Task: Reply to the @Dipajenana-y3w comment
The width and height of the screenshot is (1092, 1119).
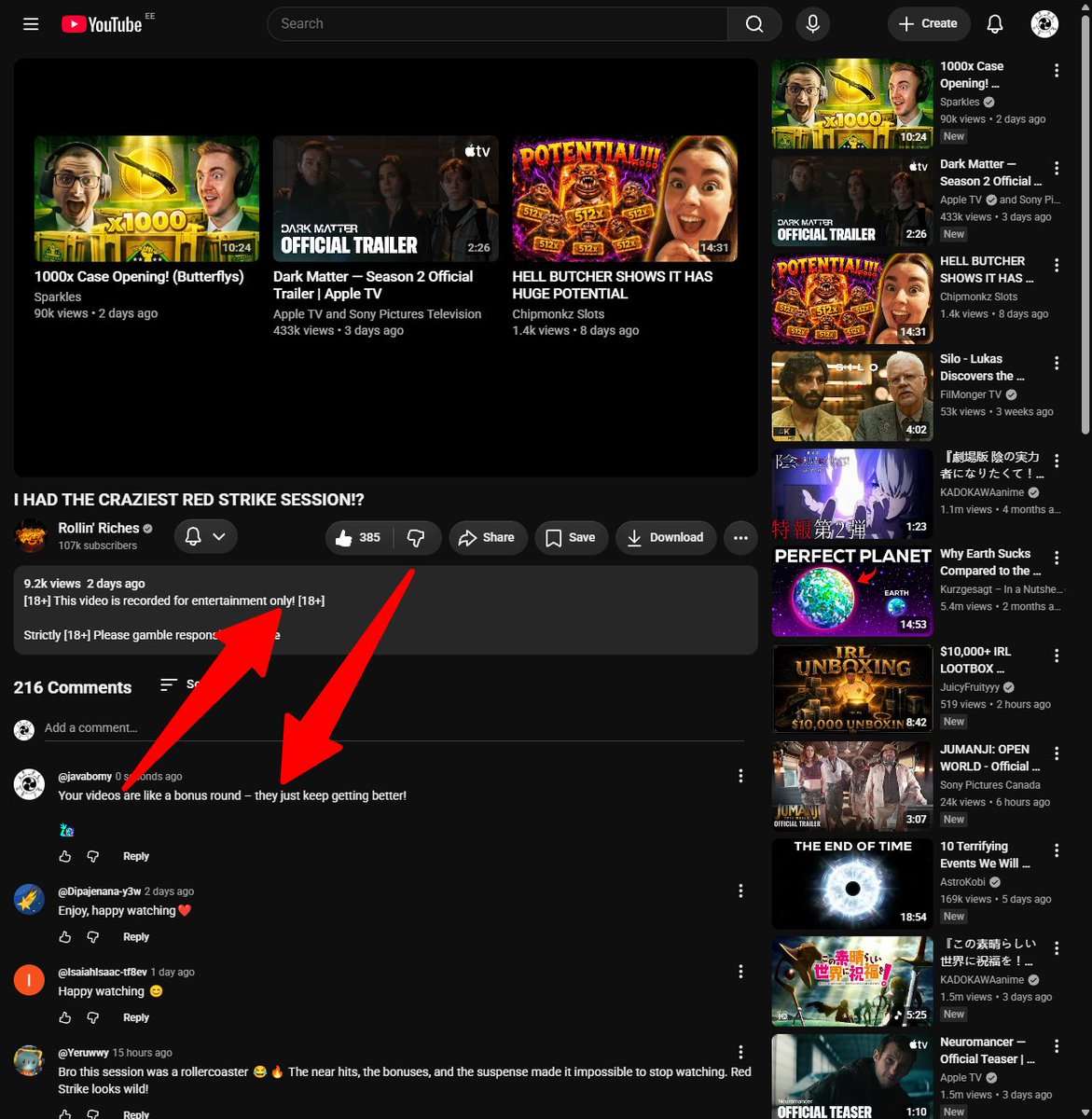Action: (x=136, y=937)
